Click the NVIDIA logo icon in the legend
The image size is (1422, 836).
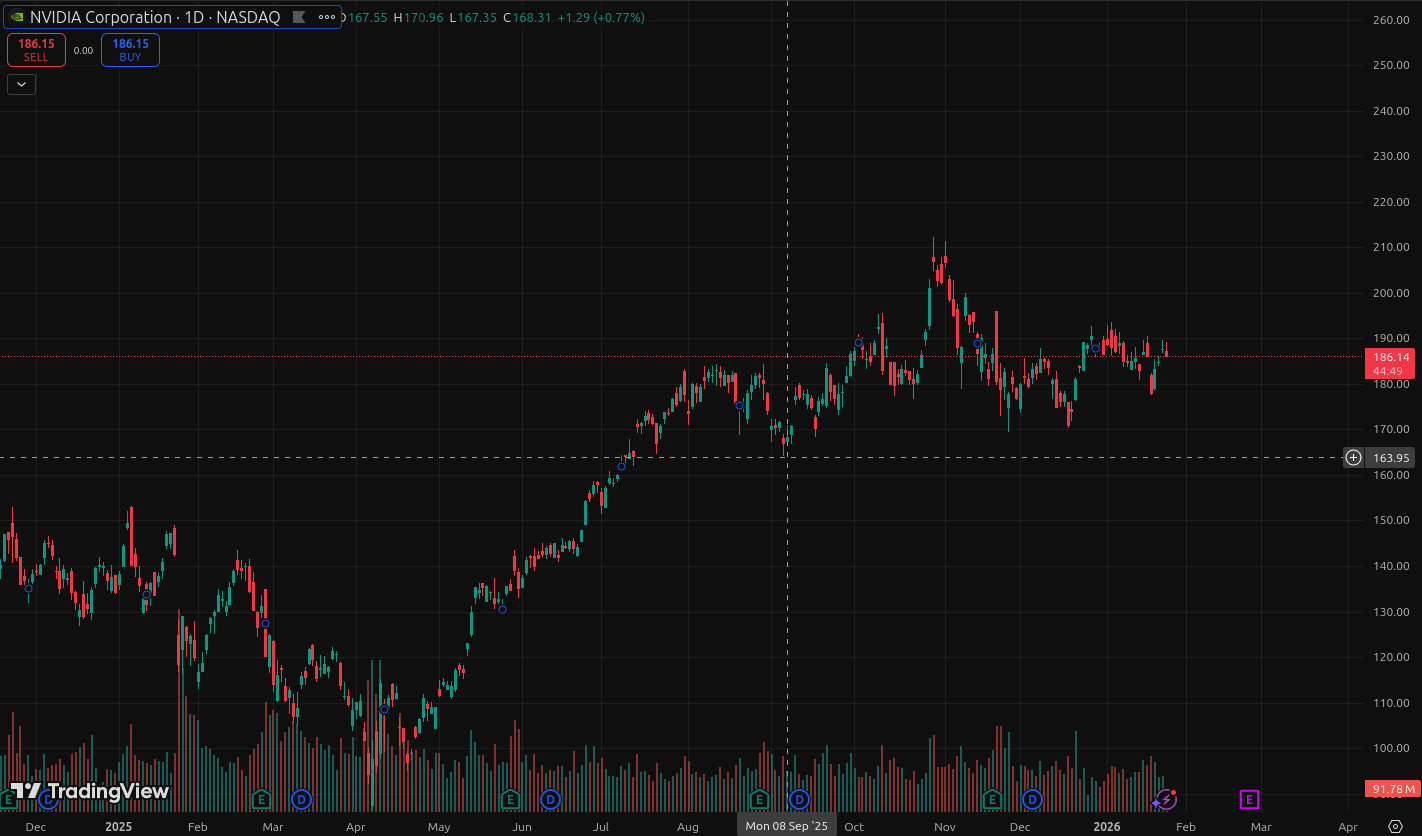[17, 17]
